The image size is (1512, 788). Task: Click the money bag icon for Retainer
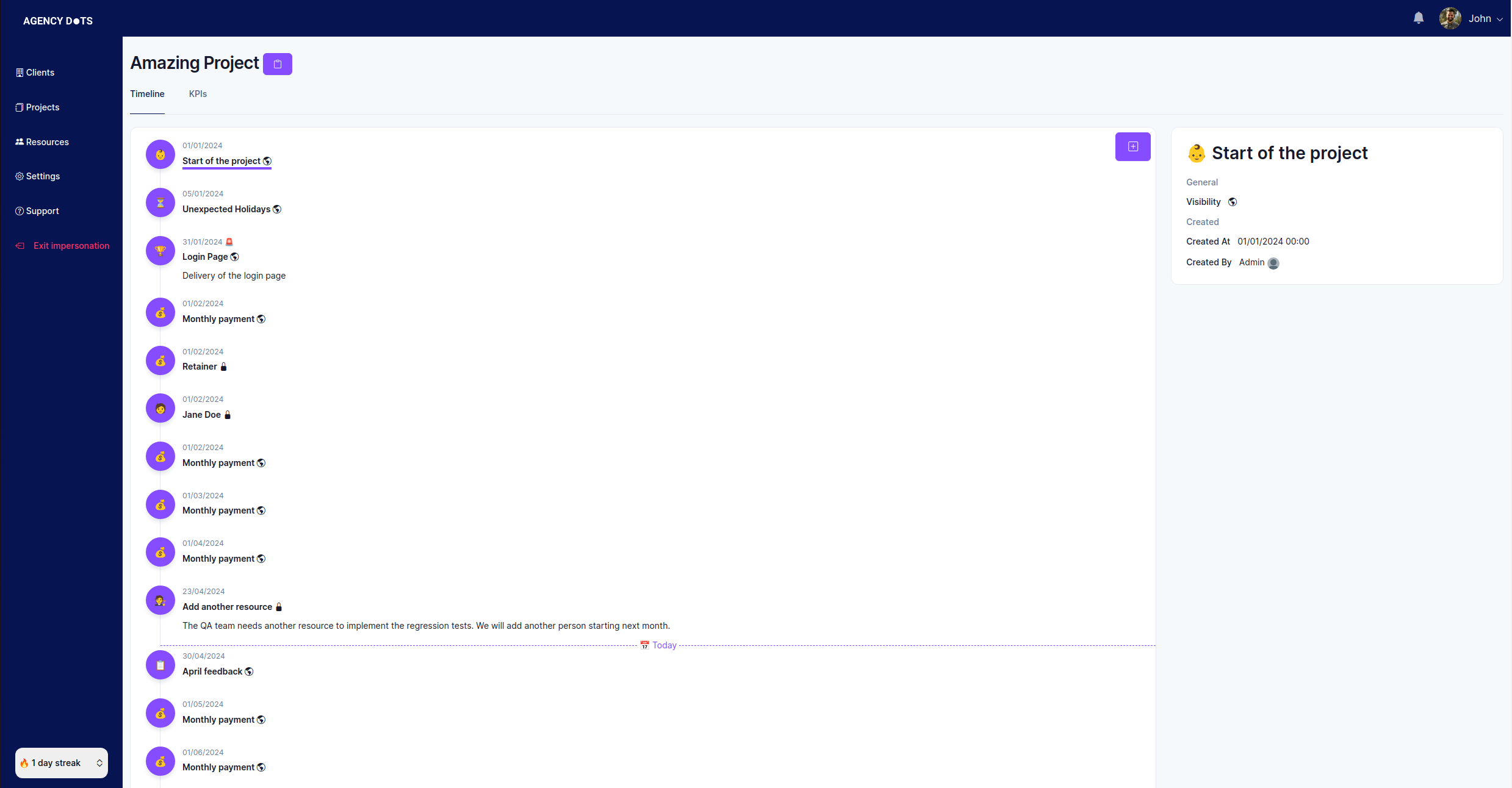160,360
